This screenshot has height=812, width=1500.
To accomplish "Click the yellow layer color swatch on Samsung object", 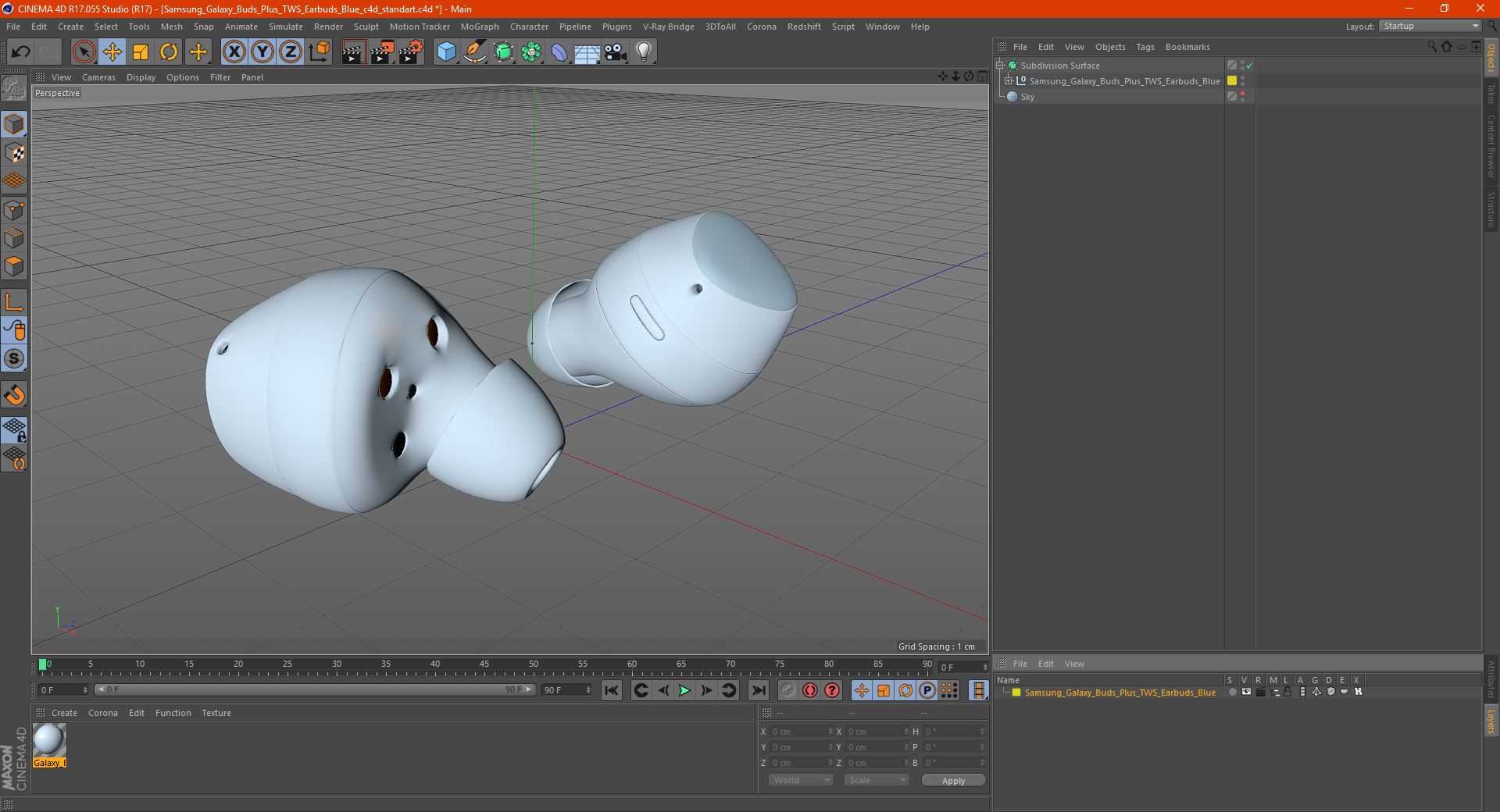I will click(1232, 80).
